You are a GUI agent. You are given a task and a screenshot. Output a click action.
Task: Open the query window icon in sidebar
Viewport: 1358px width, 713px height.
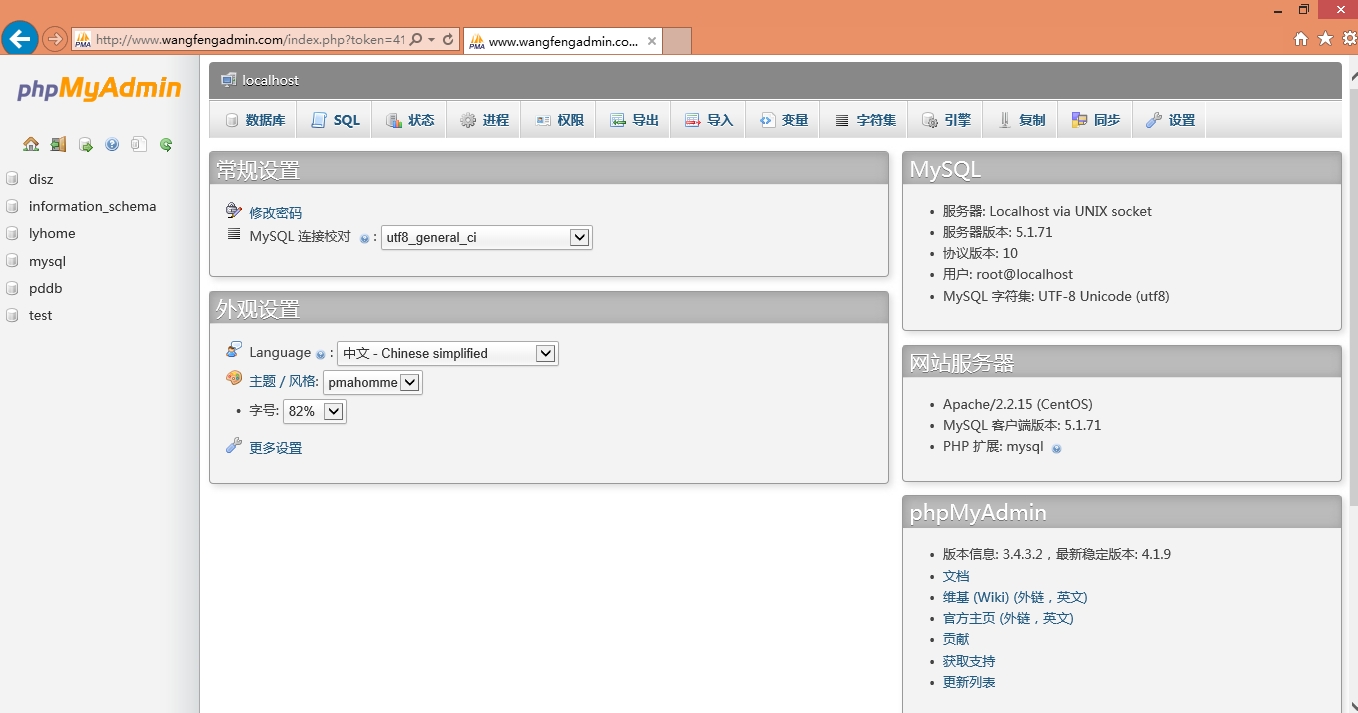[x=85, y=144]
